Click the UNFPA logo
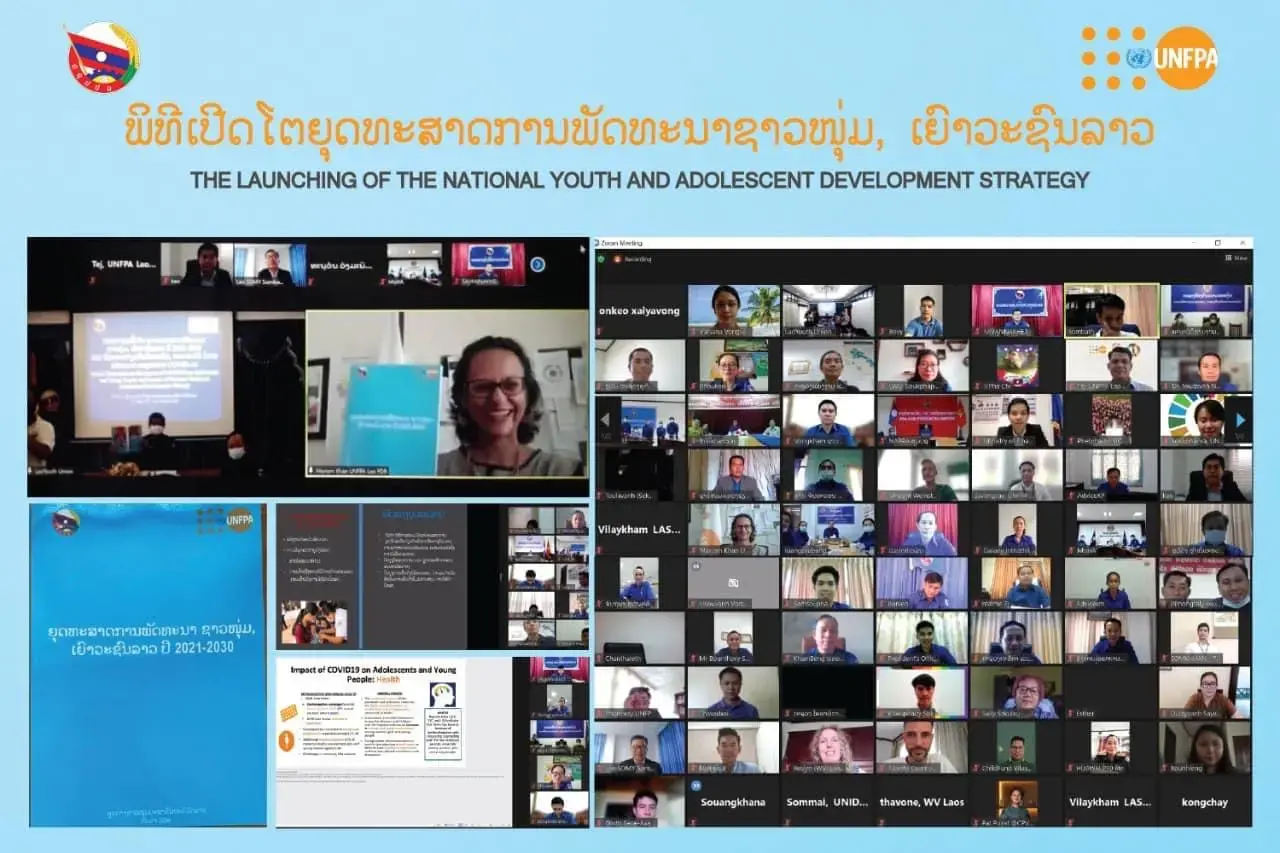Viewport: 1280px width, 853px height. (x=1150, y=58)
